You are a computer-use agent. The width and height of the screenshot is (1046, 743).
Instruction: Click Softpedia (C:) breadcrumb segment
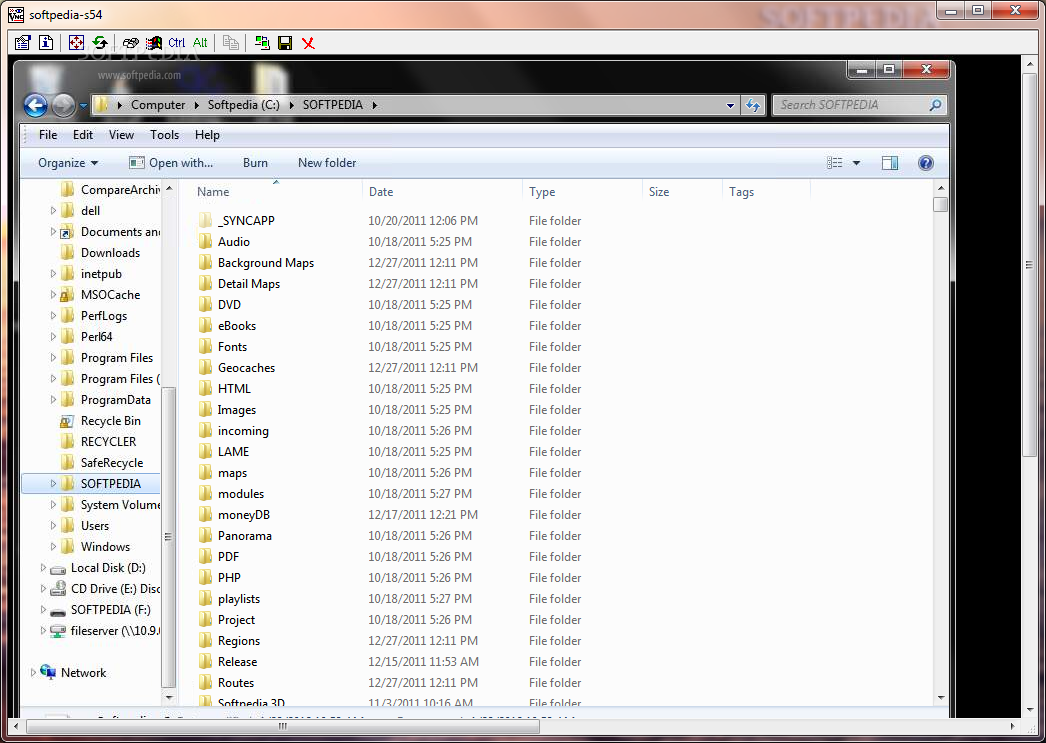click(x=243, y=105)
